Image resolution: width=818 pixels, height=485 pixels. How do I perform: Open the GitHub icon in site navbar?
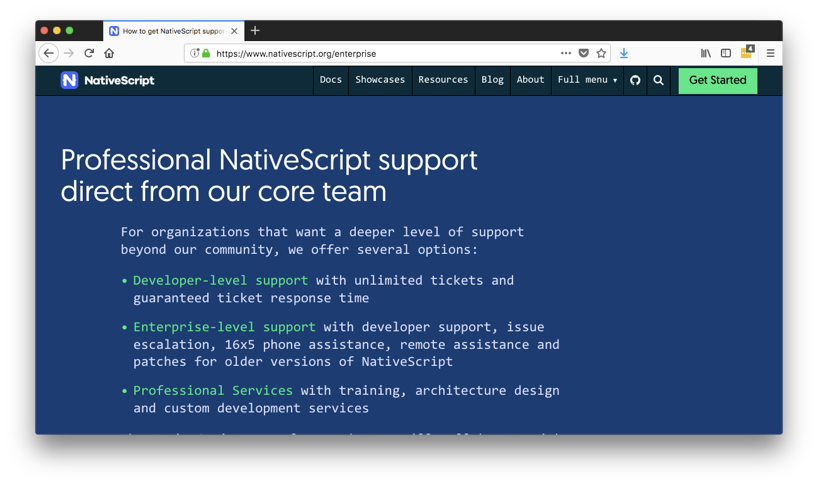click(635, 80)
